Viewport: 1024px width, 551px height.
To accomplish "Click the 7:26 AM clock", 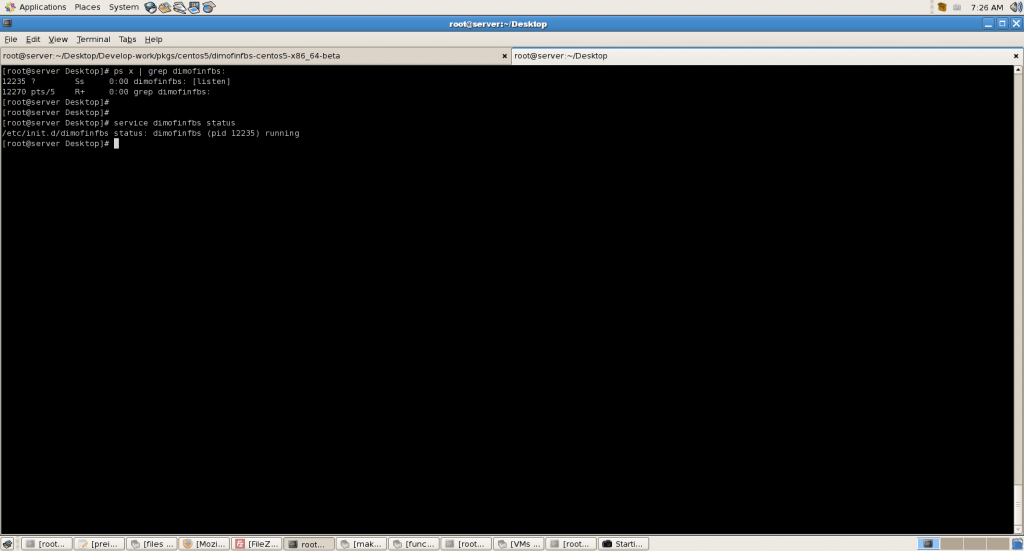I will tap(987, 7).
